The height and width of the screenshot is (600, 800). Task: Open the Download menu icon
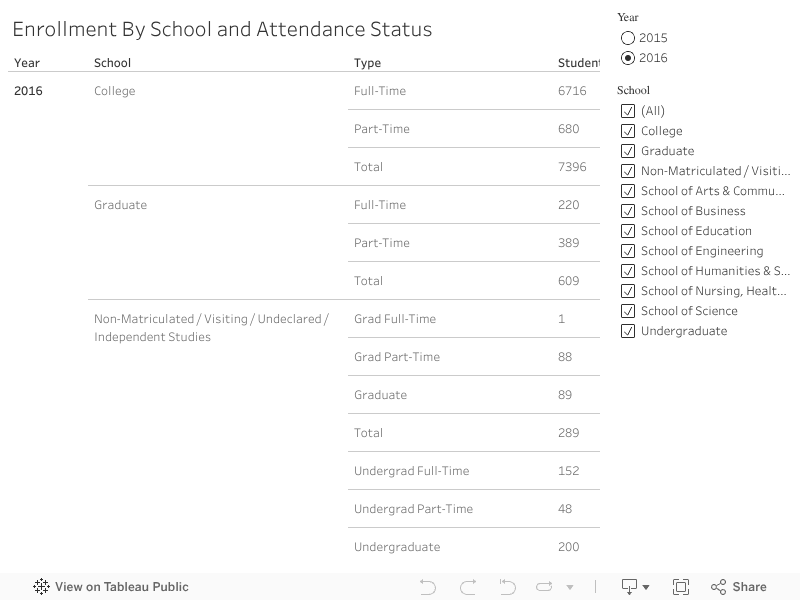click(x=635, y=587)
